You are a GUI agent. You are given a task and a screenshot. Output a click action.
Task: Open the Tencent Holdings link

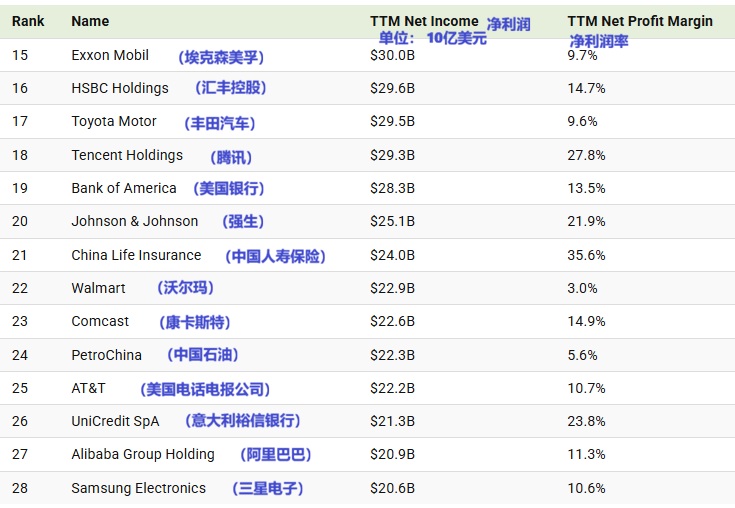coord(127,155)
